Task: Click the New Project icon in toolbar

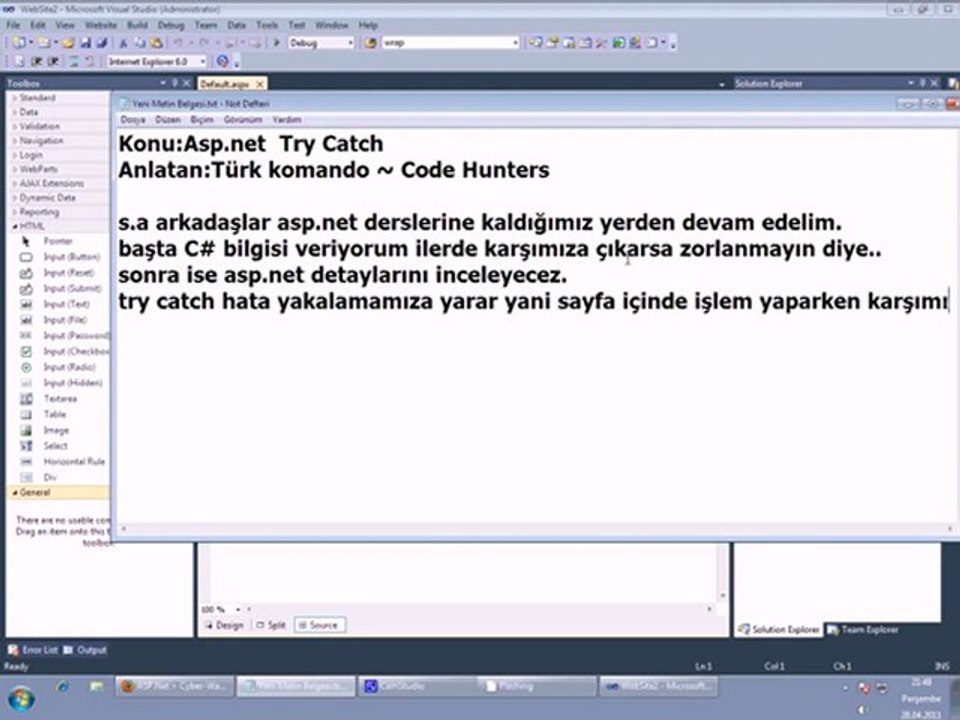Action: [19, 43]
